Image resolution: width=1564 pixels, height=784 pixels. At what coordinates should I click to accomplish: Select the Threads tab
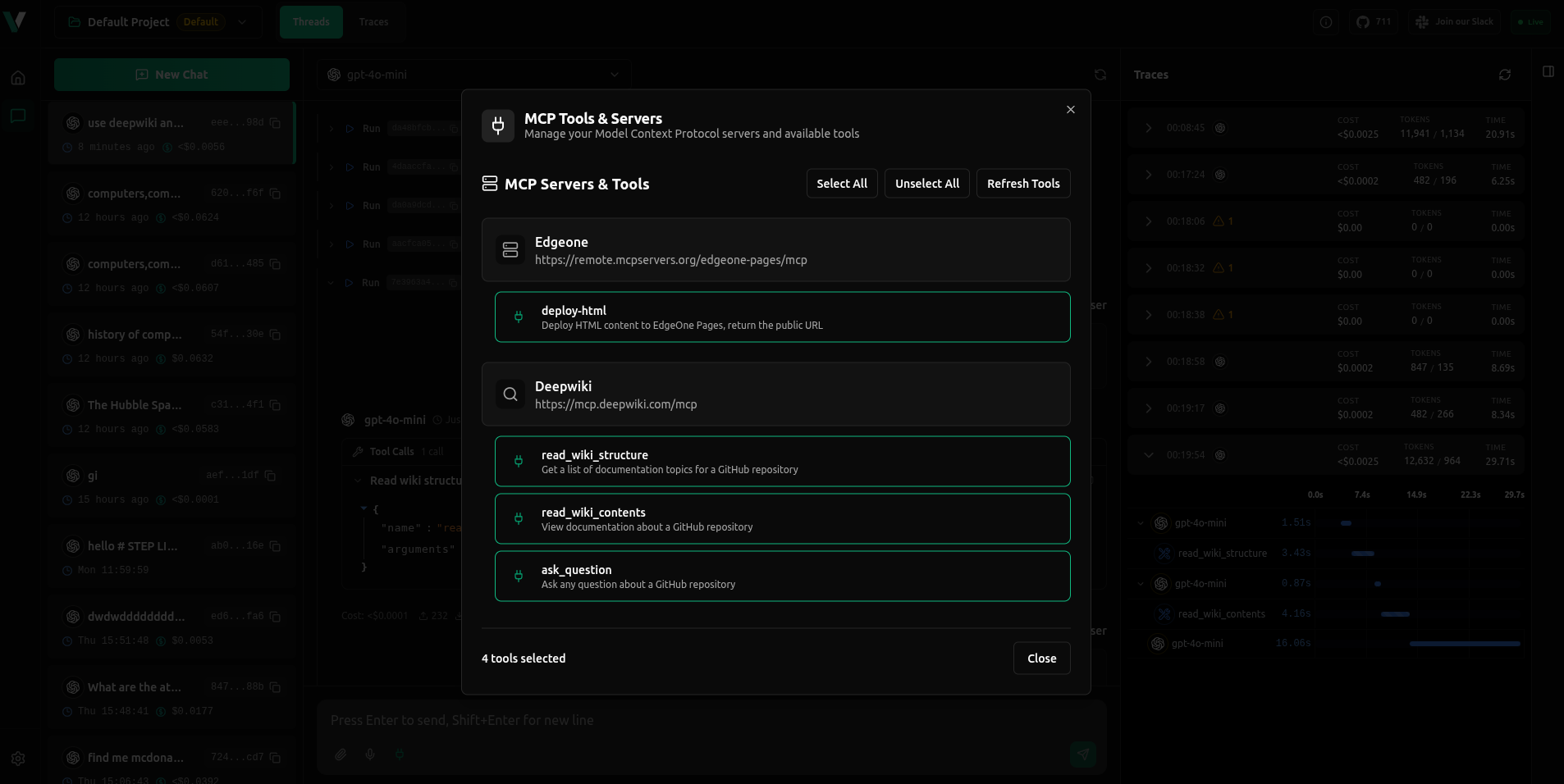[310, 22]
